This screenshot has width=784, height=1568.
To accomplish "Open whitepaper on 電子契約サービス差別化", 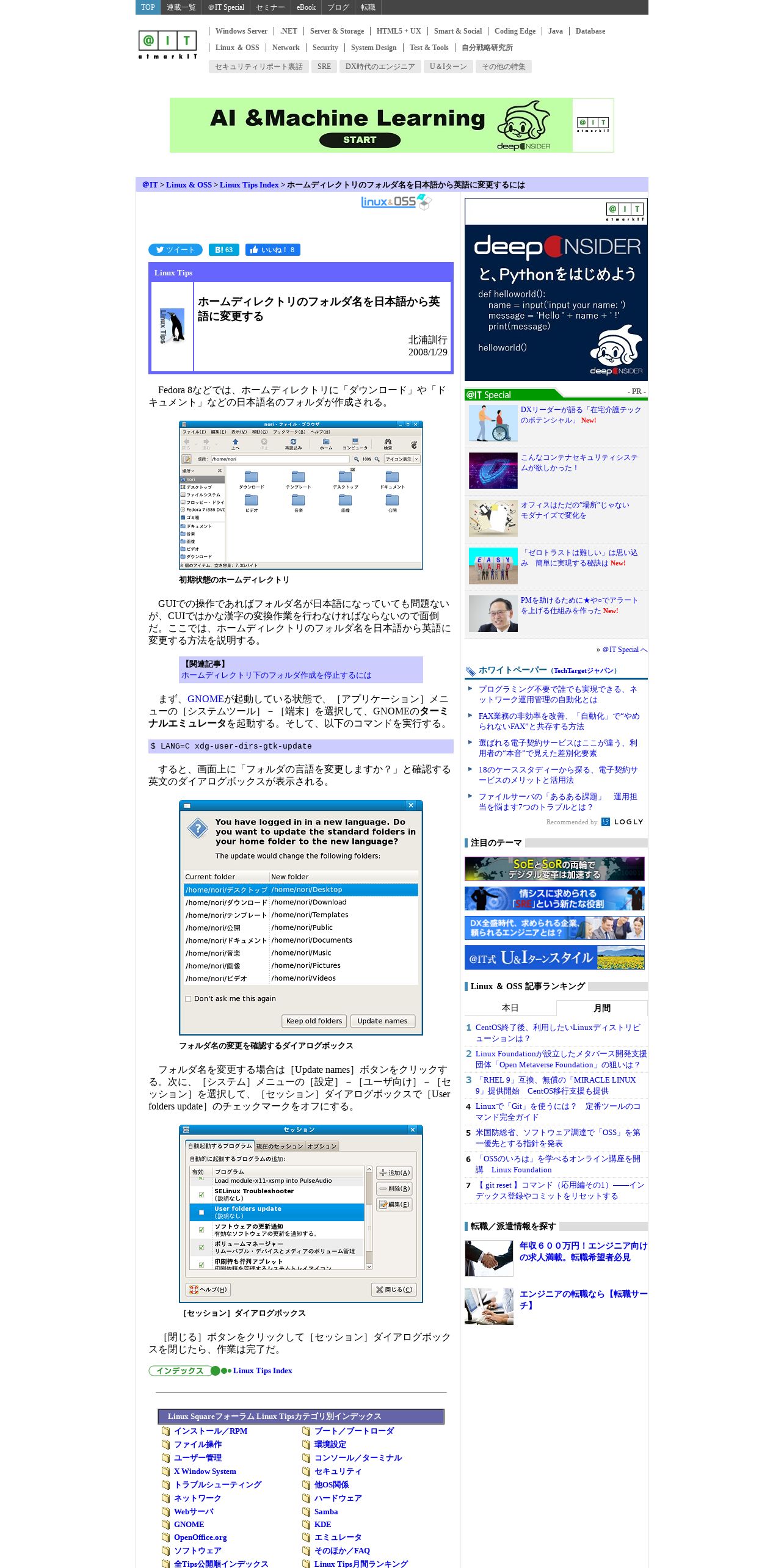I will click(557, 748).
